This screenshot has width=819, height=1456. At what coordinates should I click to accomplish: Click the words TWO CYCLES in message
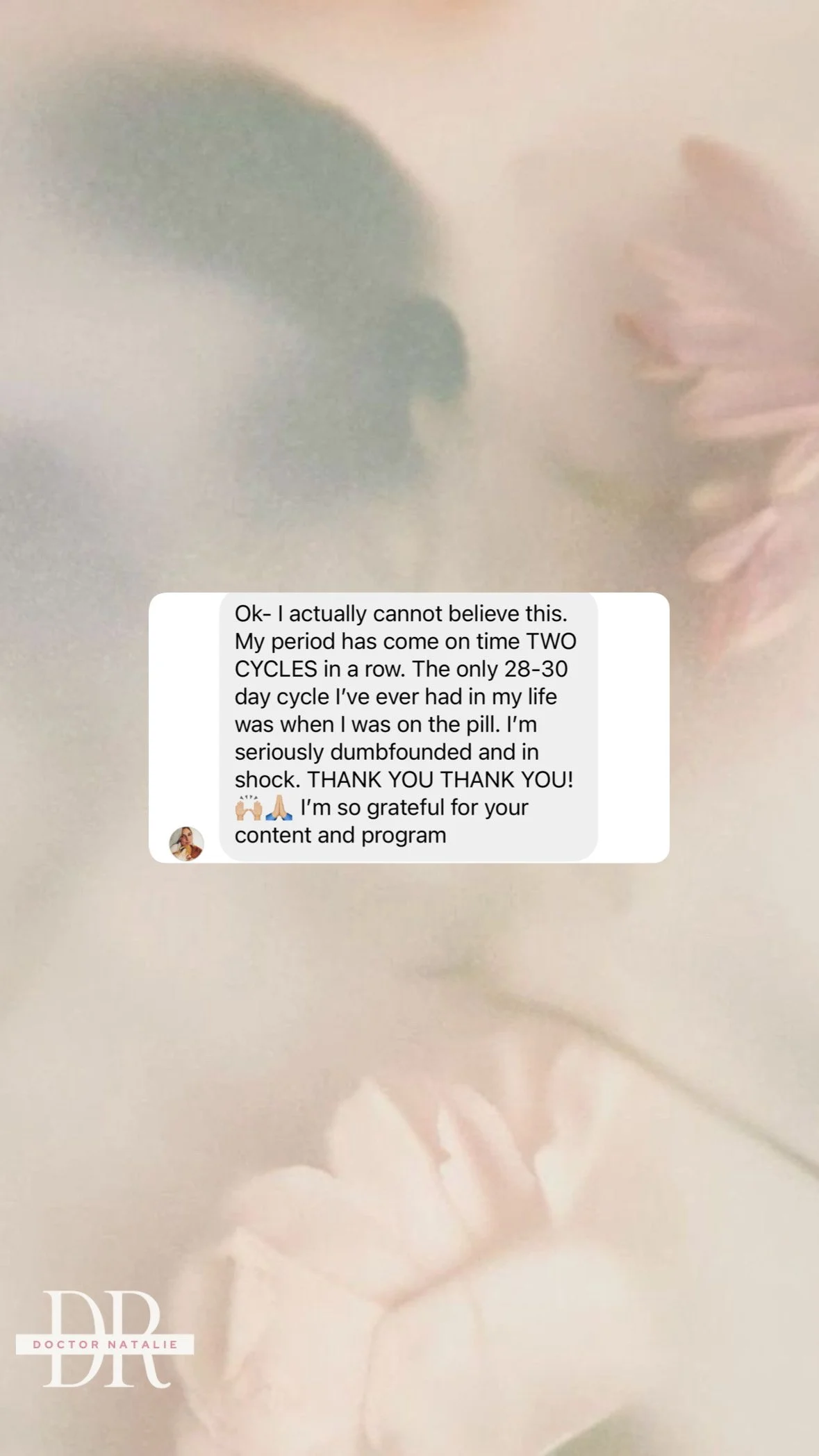(406, 655)
